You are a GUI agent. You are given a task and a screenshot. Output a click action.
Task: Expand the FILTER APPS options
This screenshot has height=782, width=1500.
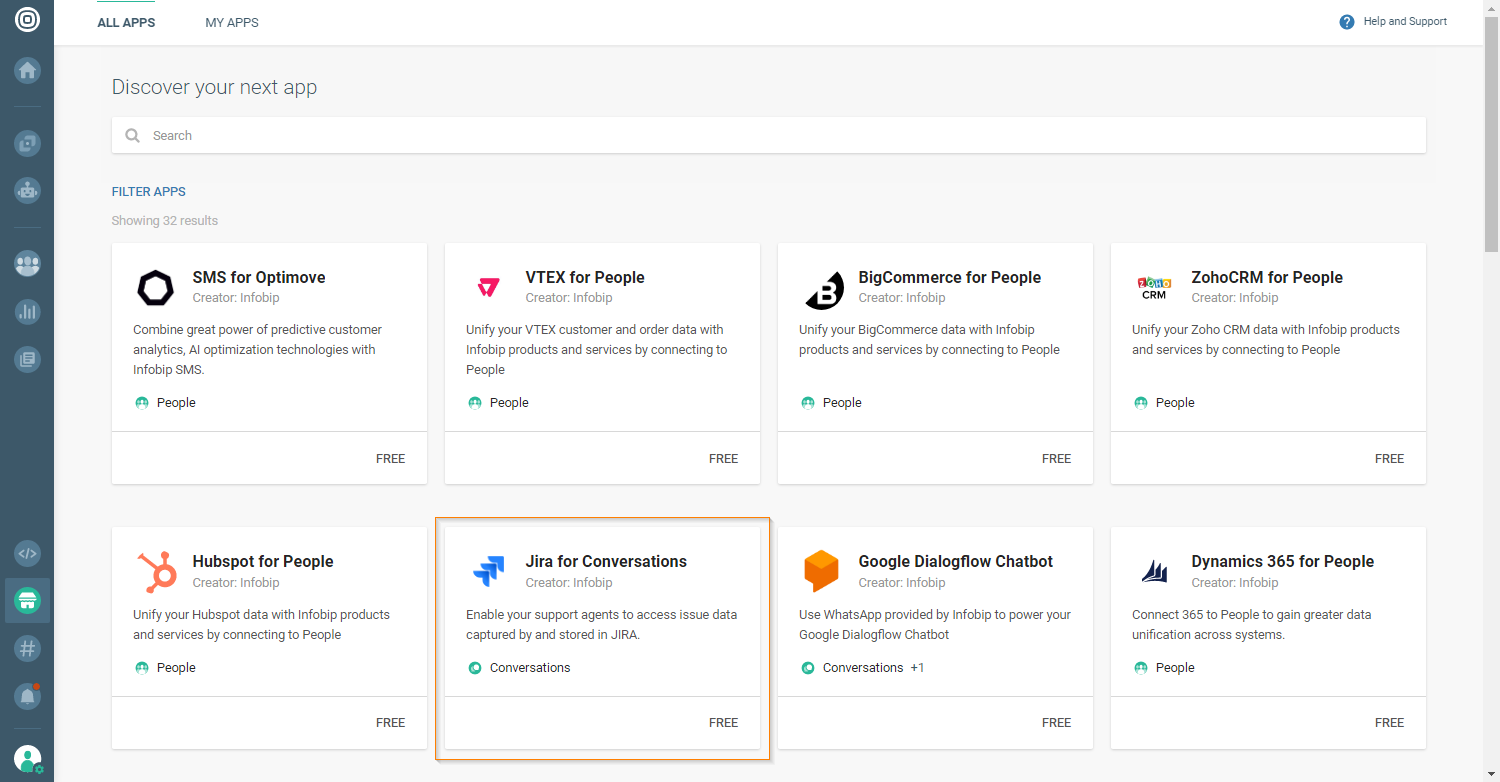point(149,192)
